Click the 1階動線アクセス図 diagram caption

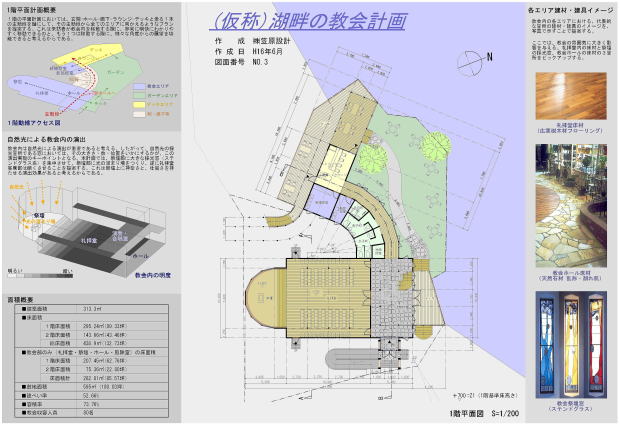(x=37, y=118)
